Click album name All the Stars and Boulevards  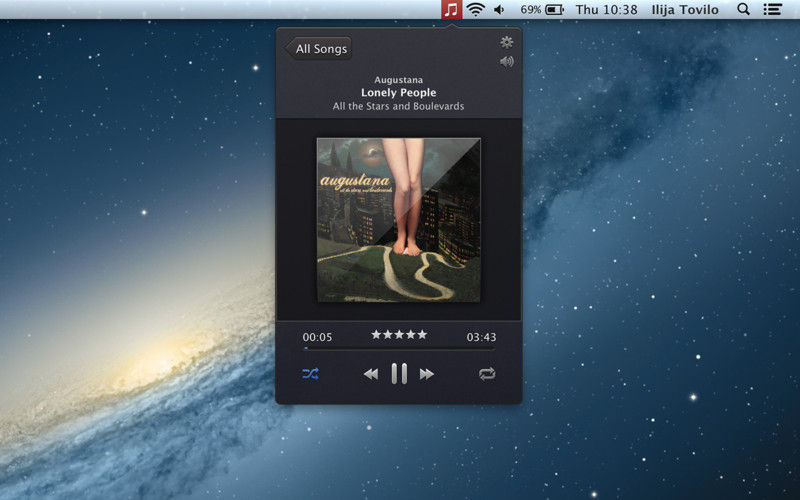click(x=398, y=106)
